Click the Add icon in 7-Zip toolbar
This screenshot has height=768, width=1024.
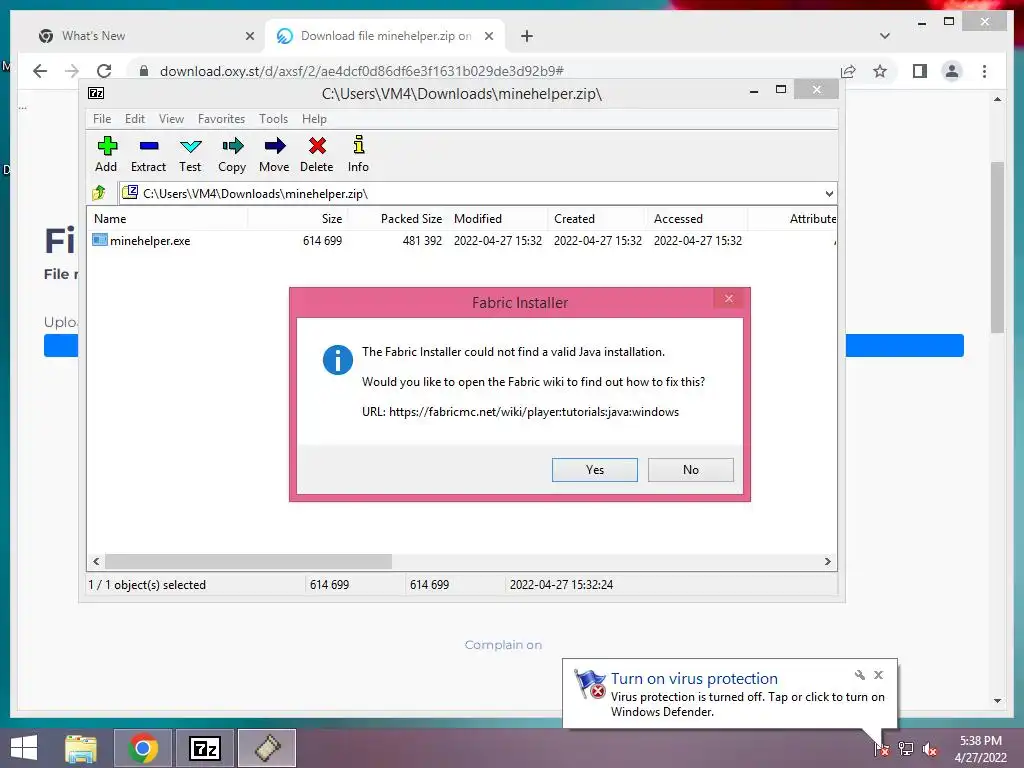(107, 146)
